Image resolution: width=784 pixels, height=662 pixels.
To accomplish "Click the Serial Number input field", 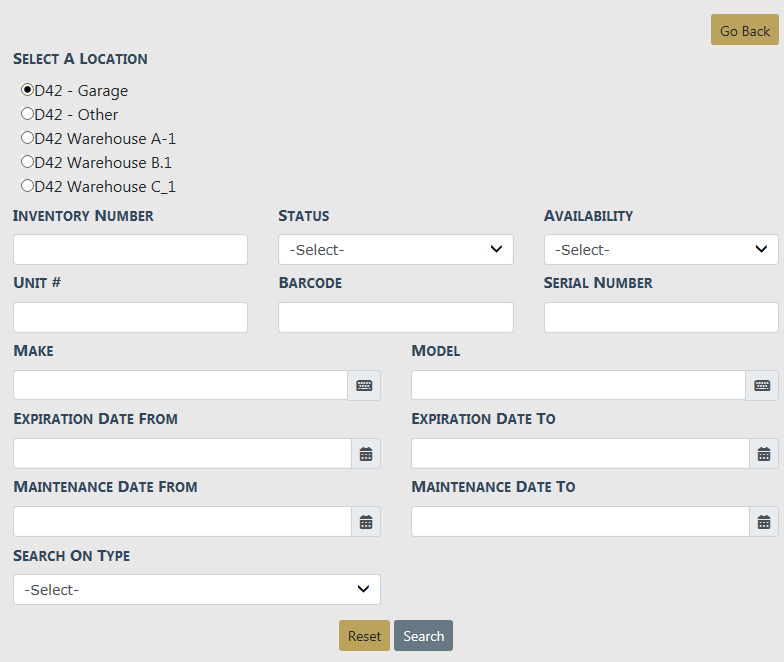I will point(661,317).
